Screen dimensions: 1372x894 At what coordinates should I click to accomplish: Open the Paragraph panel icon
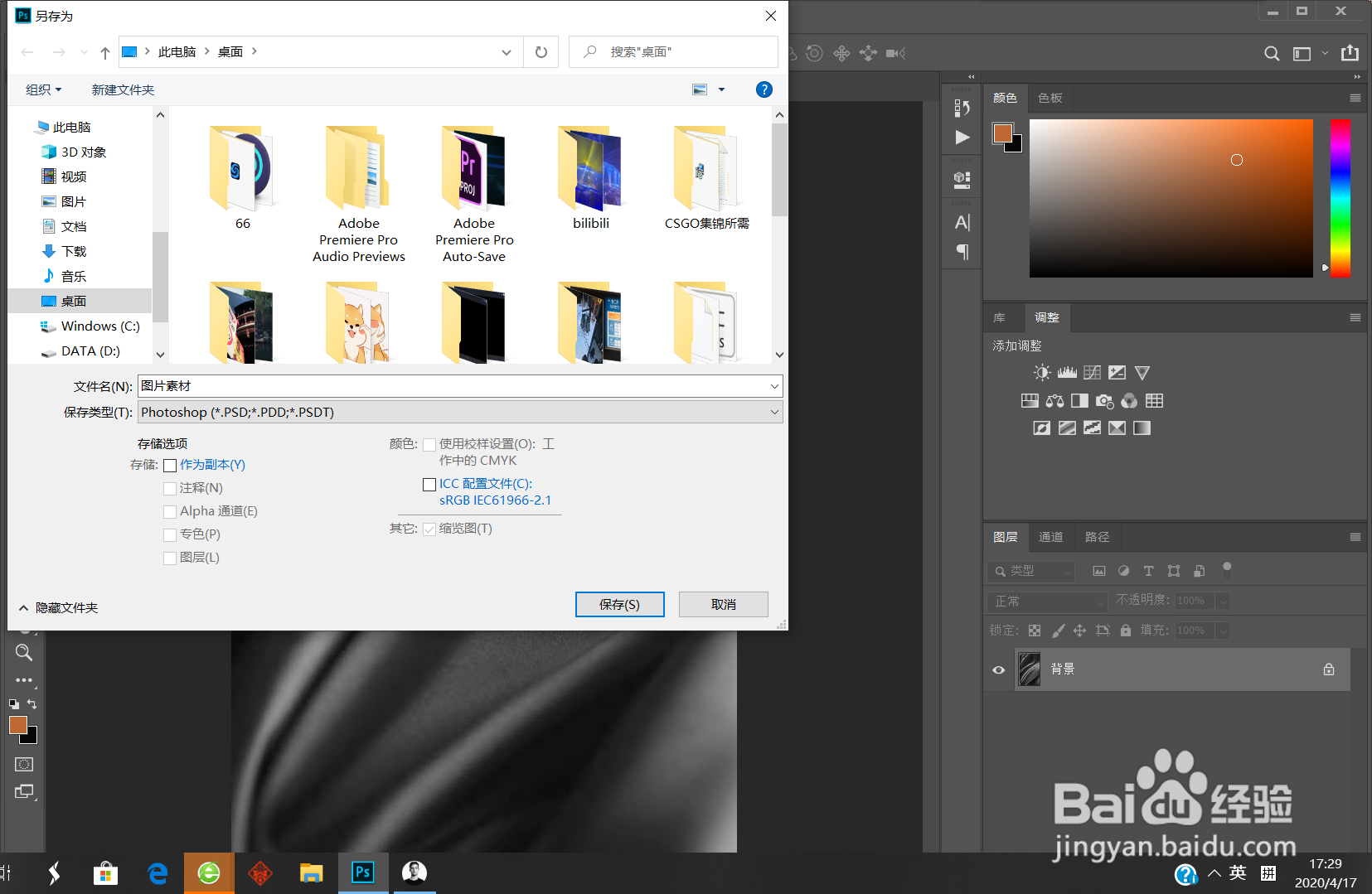click(x=962, y=251)
